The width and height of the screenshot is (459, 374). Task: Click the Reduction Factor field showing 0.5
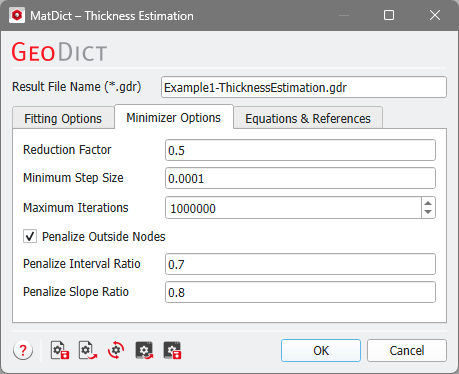point(300,150)
